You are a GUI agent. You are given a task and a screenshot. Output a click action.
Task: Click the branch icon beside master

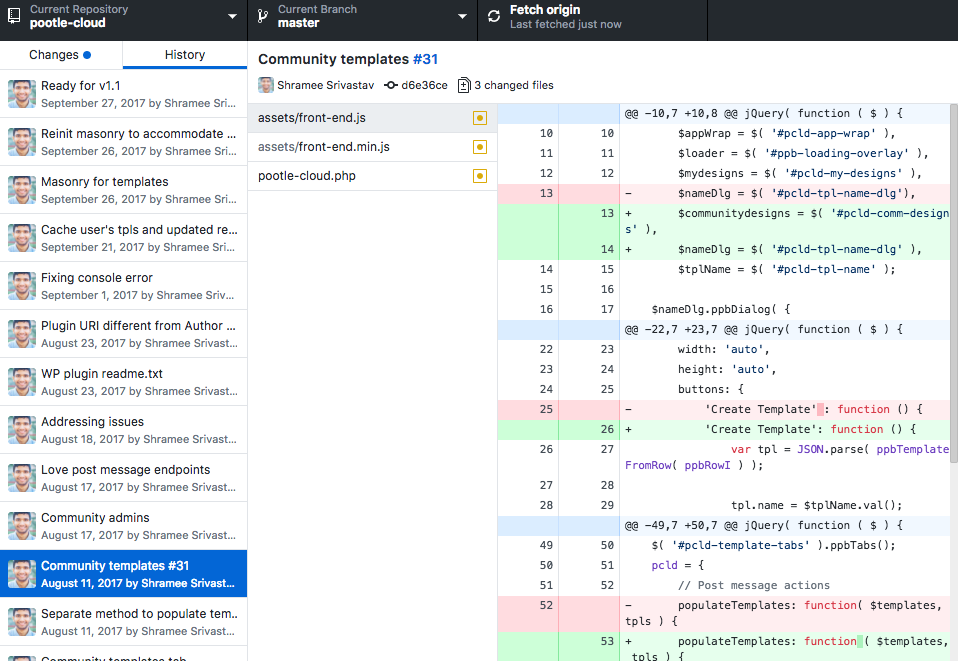pos(263,16)
